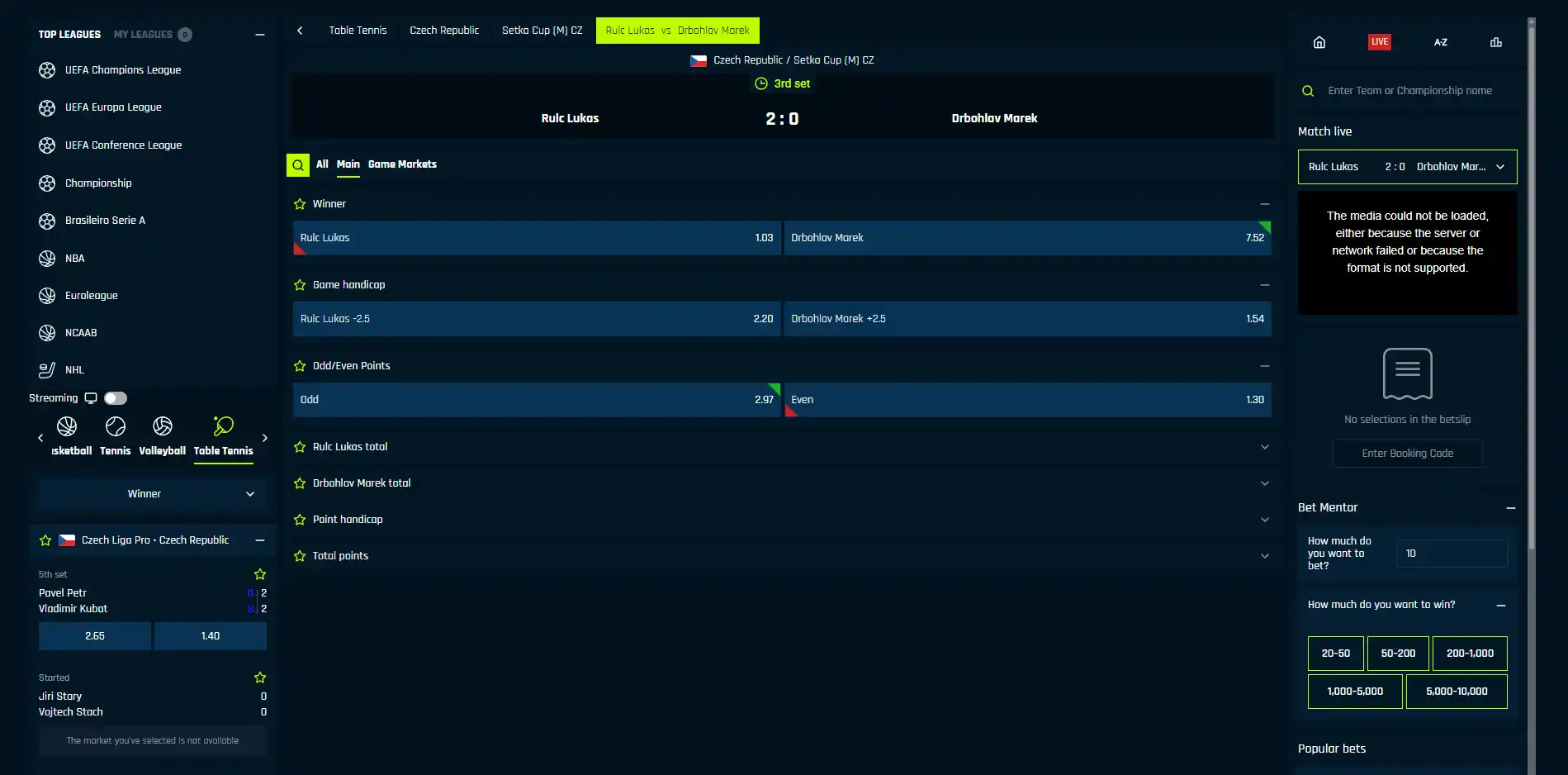Favorite the Czech Liga Pro league star
This screenshot has width=1568, height=775.
tap(45, 540)
